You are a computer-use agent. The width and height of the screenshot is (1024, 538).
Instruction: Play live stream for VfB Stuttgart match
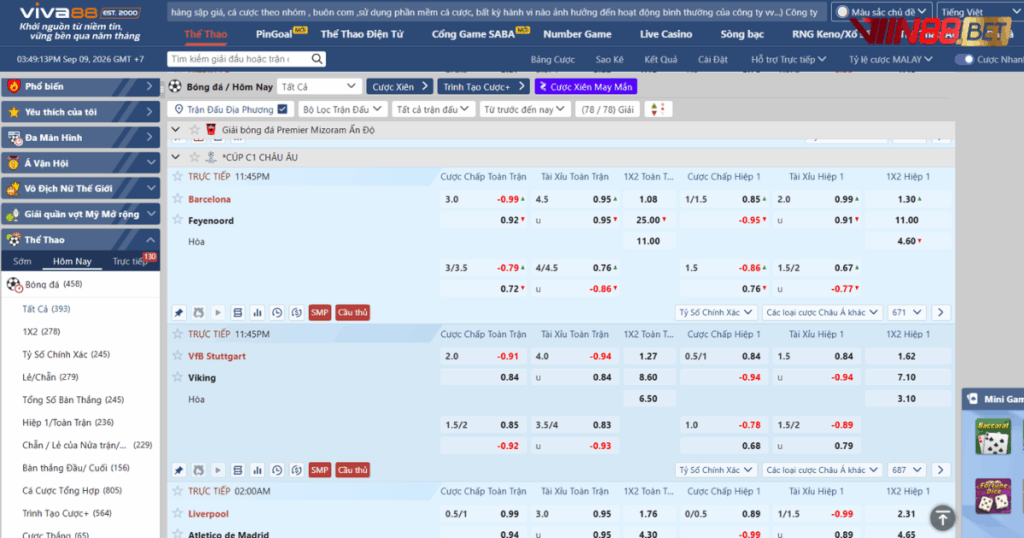218,470
